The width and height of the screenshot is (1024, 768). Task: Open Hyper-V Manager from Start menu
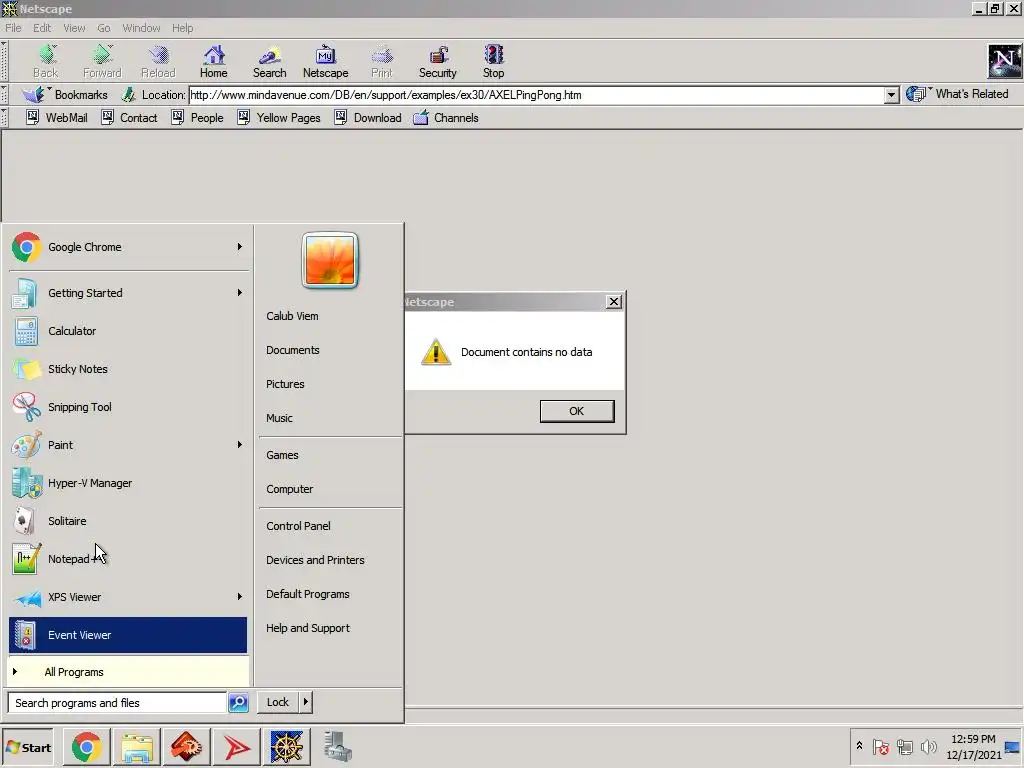(128, 483)
